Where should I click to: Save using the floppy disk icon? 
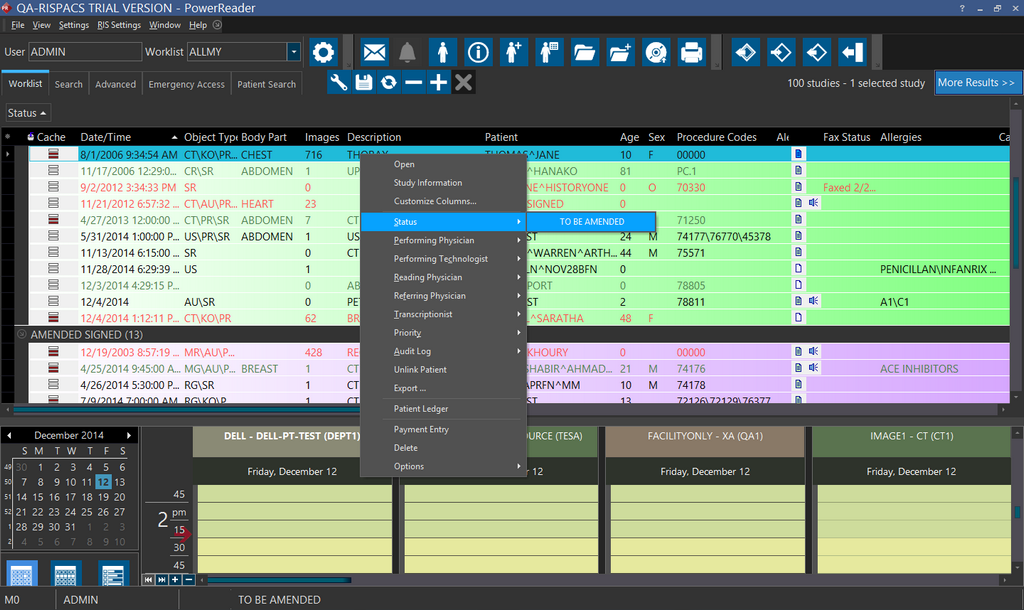[364, 83]
